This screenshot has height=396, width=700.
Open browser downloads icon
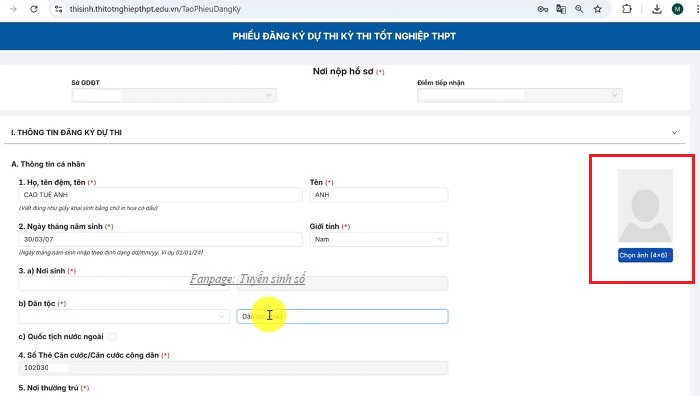coord(657,9)
